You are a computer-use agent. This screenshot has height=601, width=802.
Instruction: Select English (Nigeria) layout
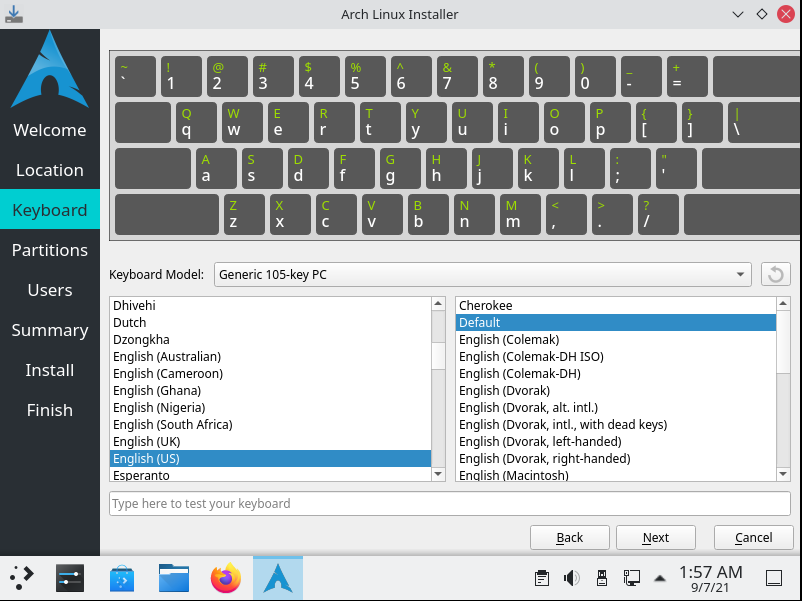[x=270, y=407]
